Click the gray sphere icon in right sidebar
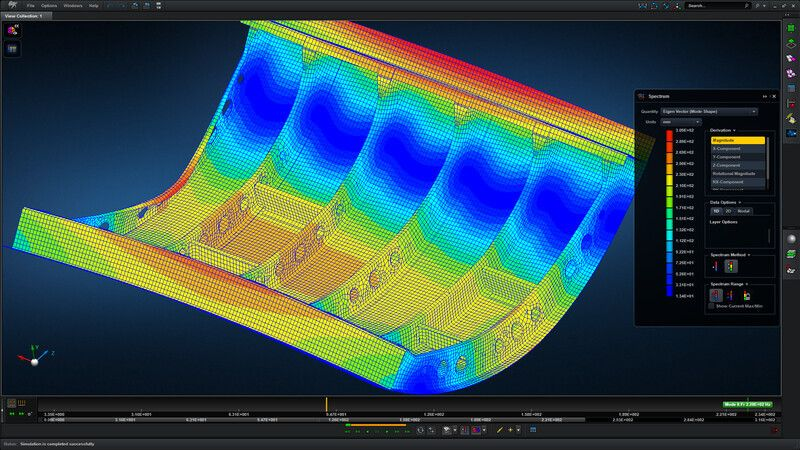800x450 pixels. click(790, 240)
